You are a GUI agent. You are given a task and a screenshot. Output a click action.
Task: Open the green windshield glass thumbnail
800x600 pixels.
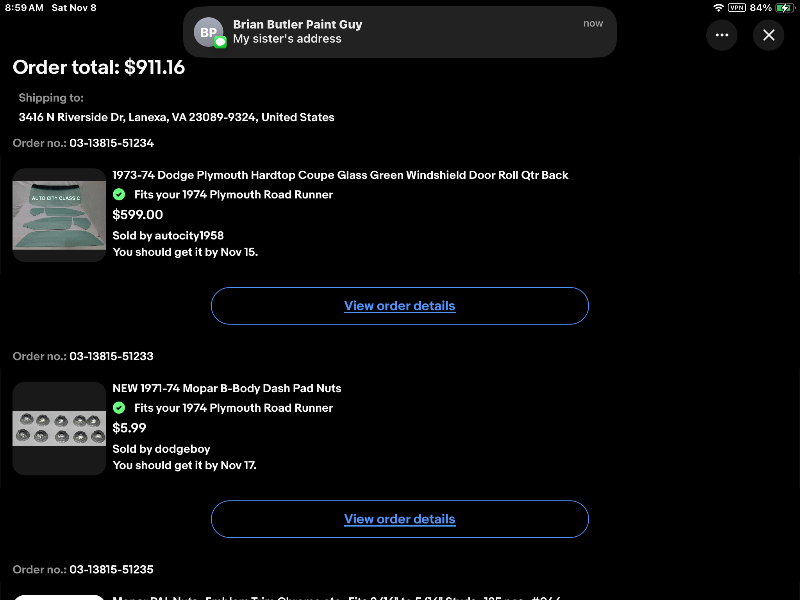tap(59, 215)
